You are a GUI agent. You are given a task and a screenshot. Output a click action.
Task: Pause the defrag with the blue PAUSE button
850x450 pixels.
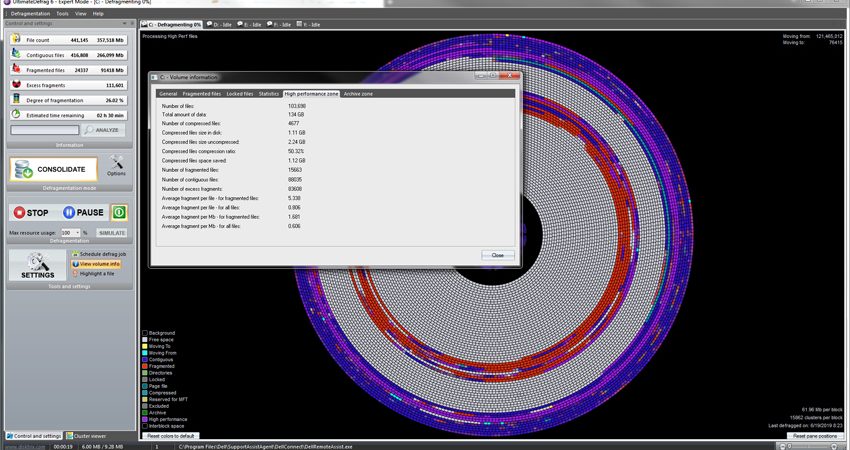[83, 213]
